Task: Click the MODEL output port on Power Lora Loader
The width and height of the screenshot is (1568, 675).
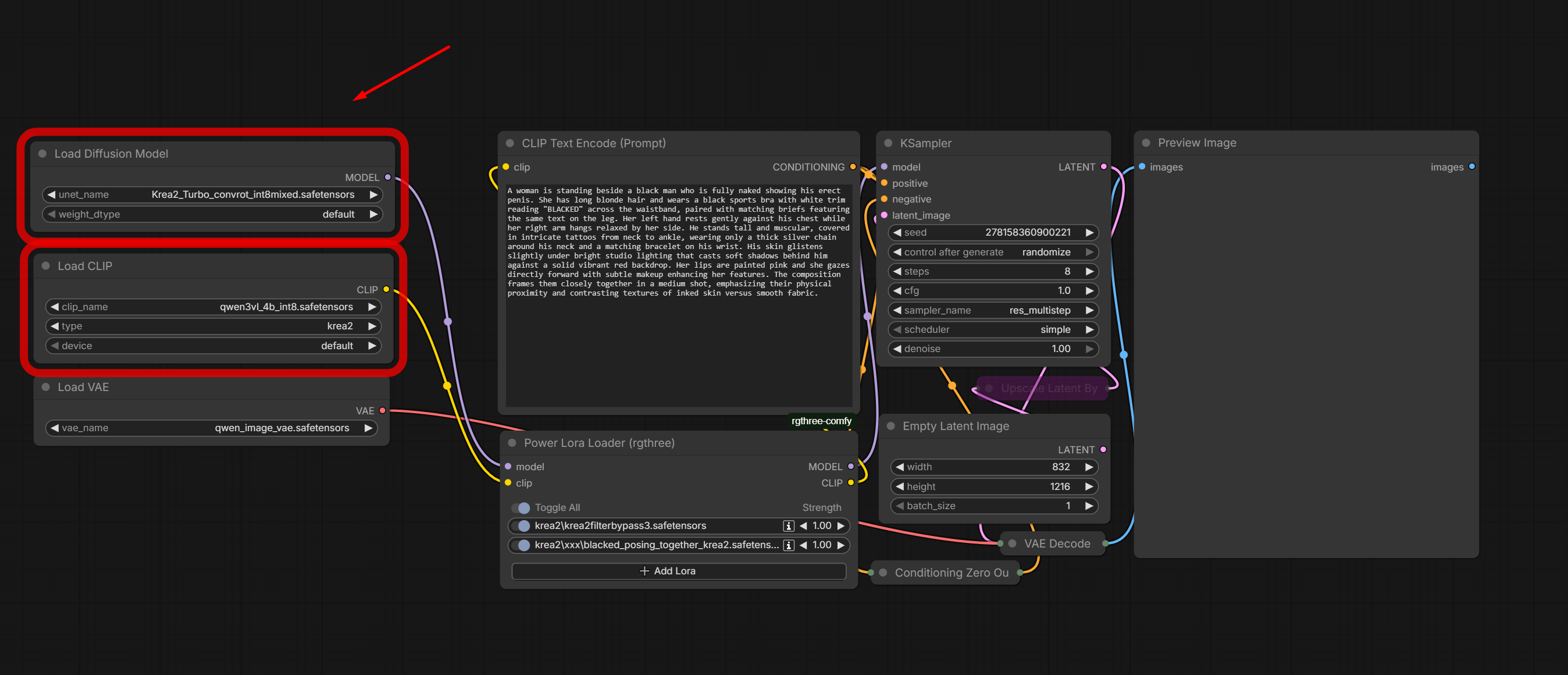Action: pos(851,467)
